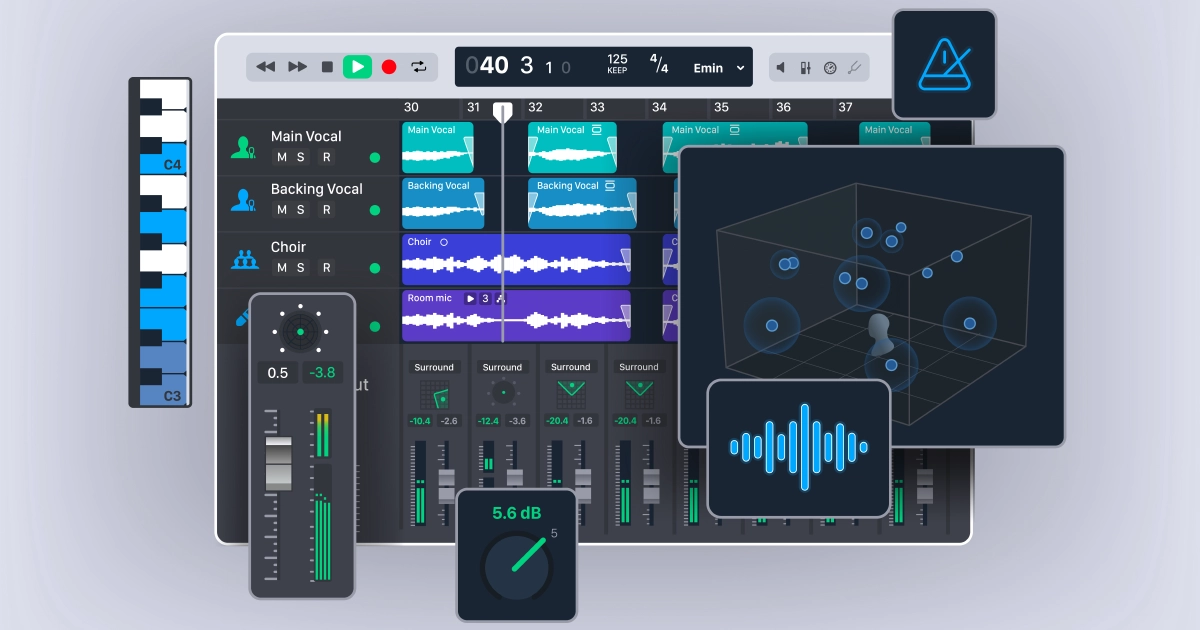Click the 5.6 dB gain knob
Screen dimensions: 1200x630
517,568
